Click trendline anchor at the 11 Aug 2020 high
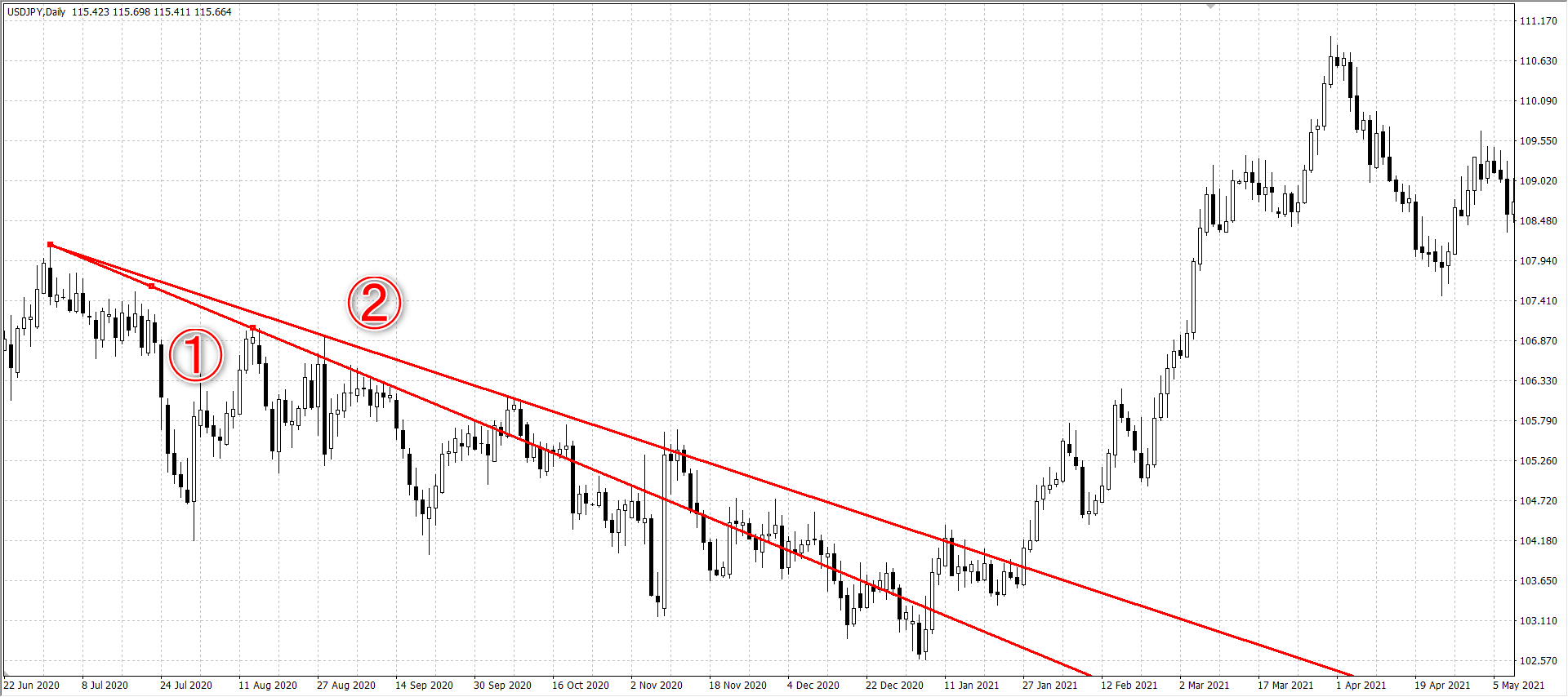Viewport: 1568px width, 697px height. pyautogui.click(x=252, y=328)
